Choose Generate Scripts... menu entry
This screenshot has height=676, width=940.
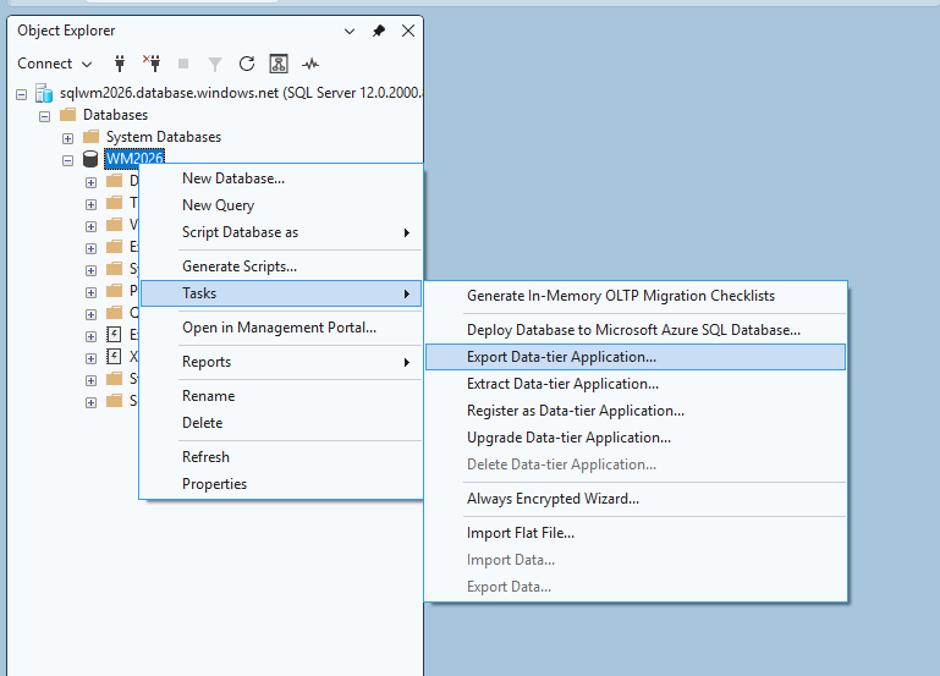point(281,267)
